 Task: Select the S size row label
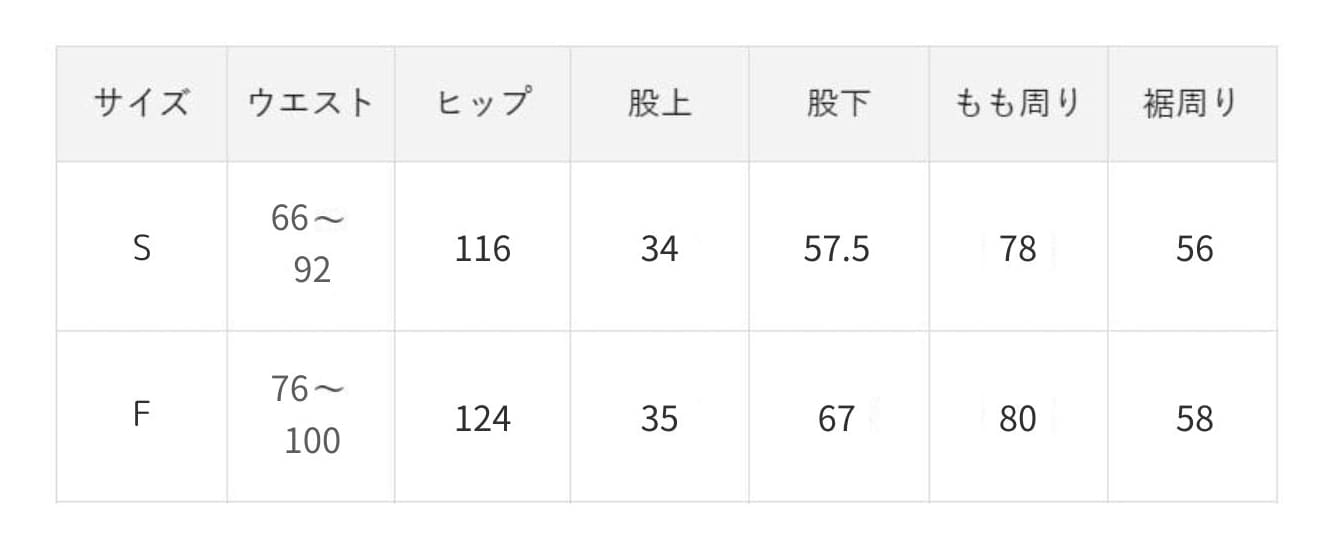(141, 248)
